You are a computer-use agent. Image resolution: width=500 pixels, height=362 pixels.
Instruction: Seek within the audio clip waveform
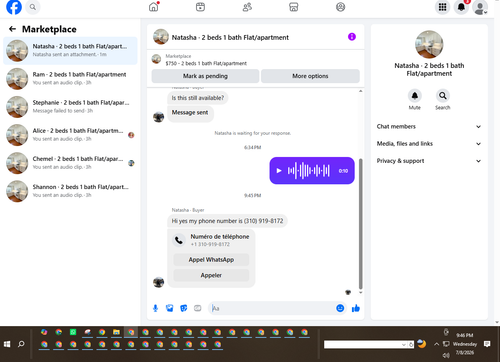[x=309, y=171]
